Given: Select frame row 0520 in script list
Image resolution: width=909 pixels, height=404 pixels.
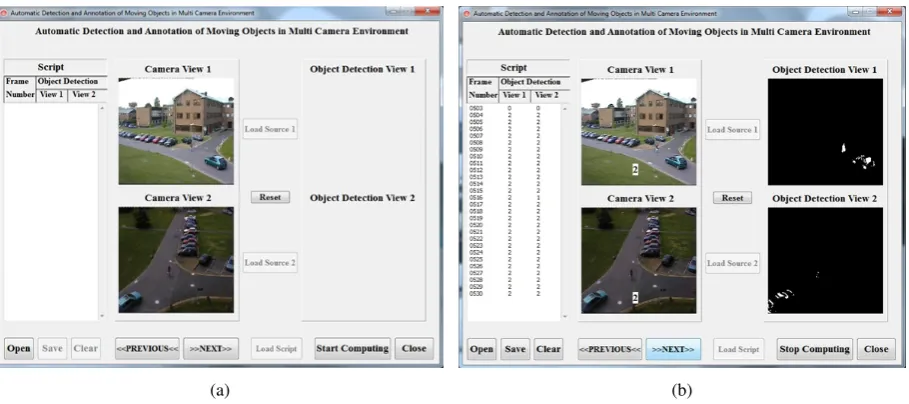Looking at the screenshot, I should (513, 225).
